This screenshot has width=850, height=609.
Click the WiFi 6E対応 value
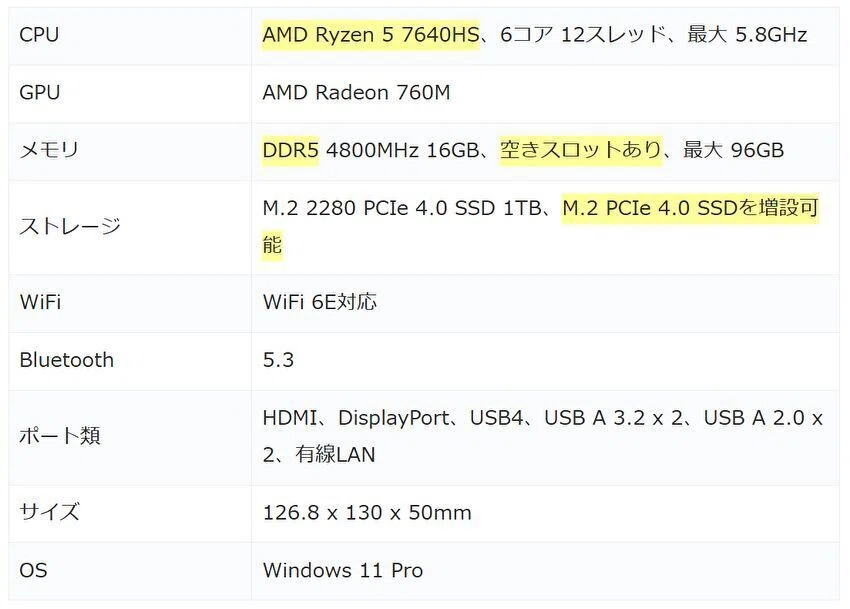click(319, 303)
